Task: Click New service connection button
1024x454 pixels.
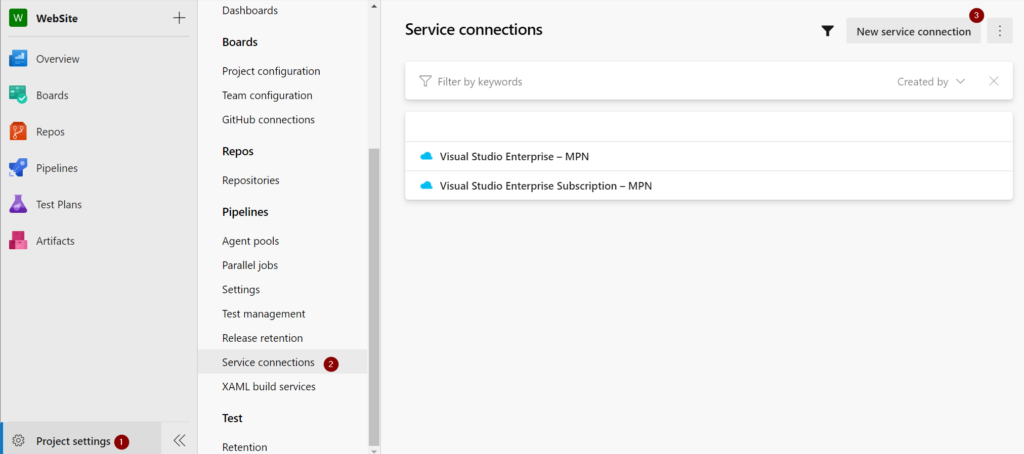Action: click(913, 31)
